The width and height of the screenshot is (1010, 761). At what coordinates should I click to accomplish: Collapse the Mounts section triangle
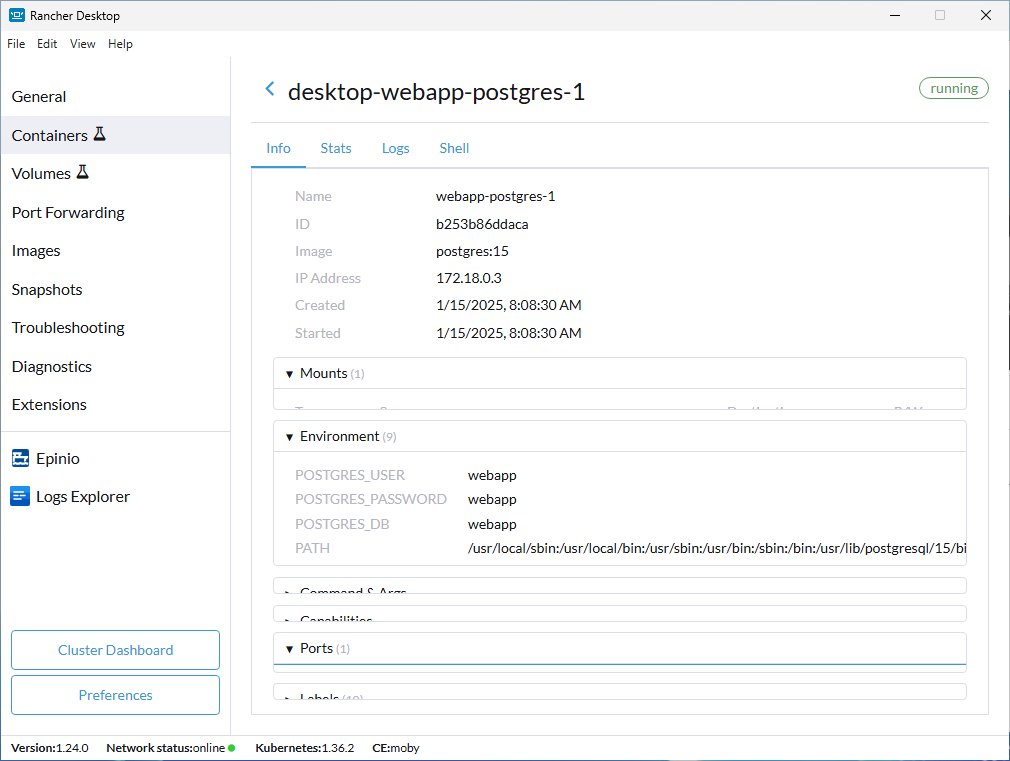click(x=289, y=374)
